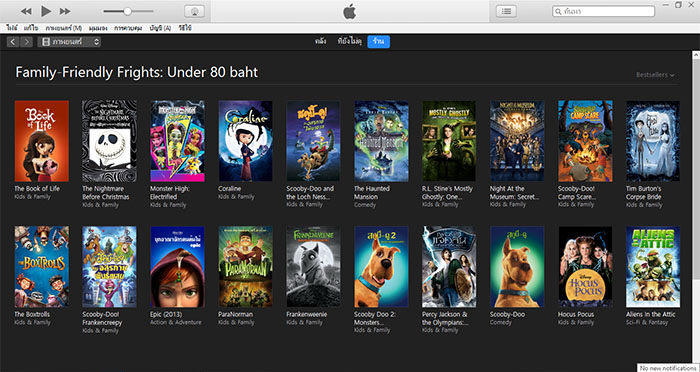The image size is (700, 372).
Task: Click the 'Coraline' title text link
Action: coord(229,188)
